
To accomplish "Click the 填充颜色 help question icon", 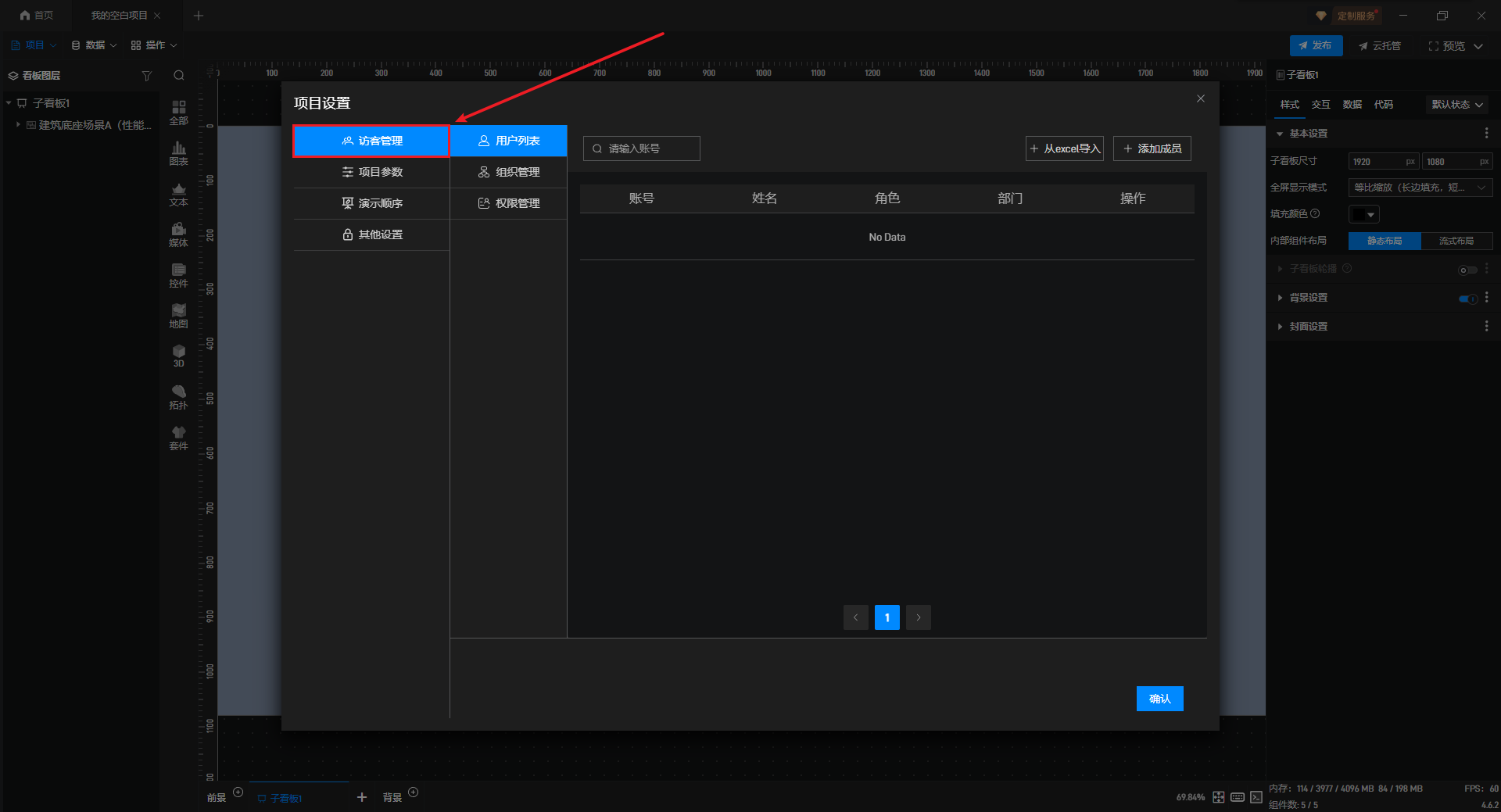I will coord(1315,213).
